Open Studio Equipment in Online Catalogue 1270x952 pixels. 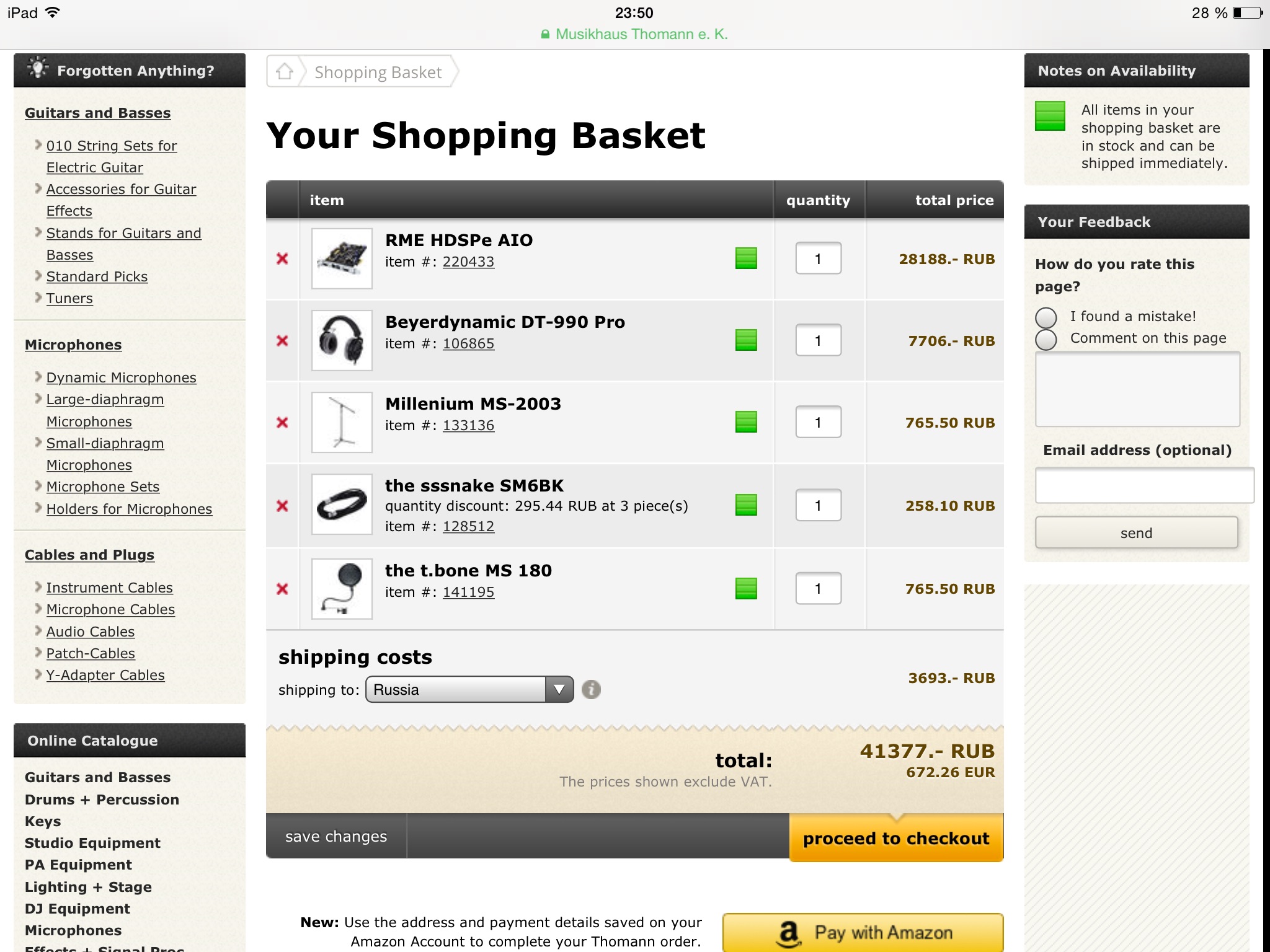92,843
